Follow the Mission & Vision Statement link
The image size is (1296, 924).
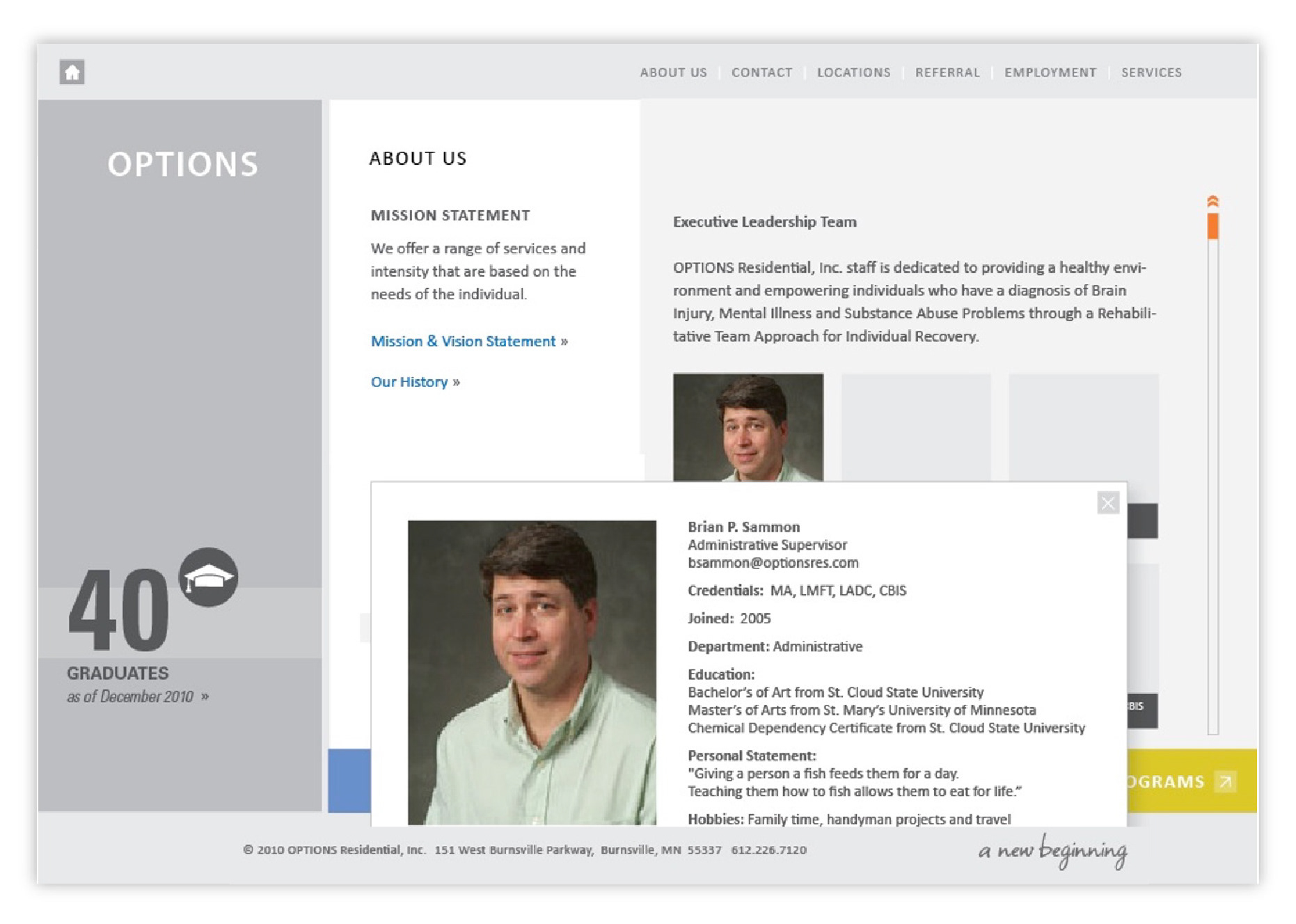(469, 341)
